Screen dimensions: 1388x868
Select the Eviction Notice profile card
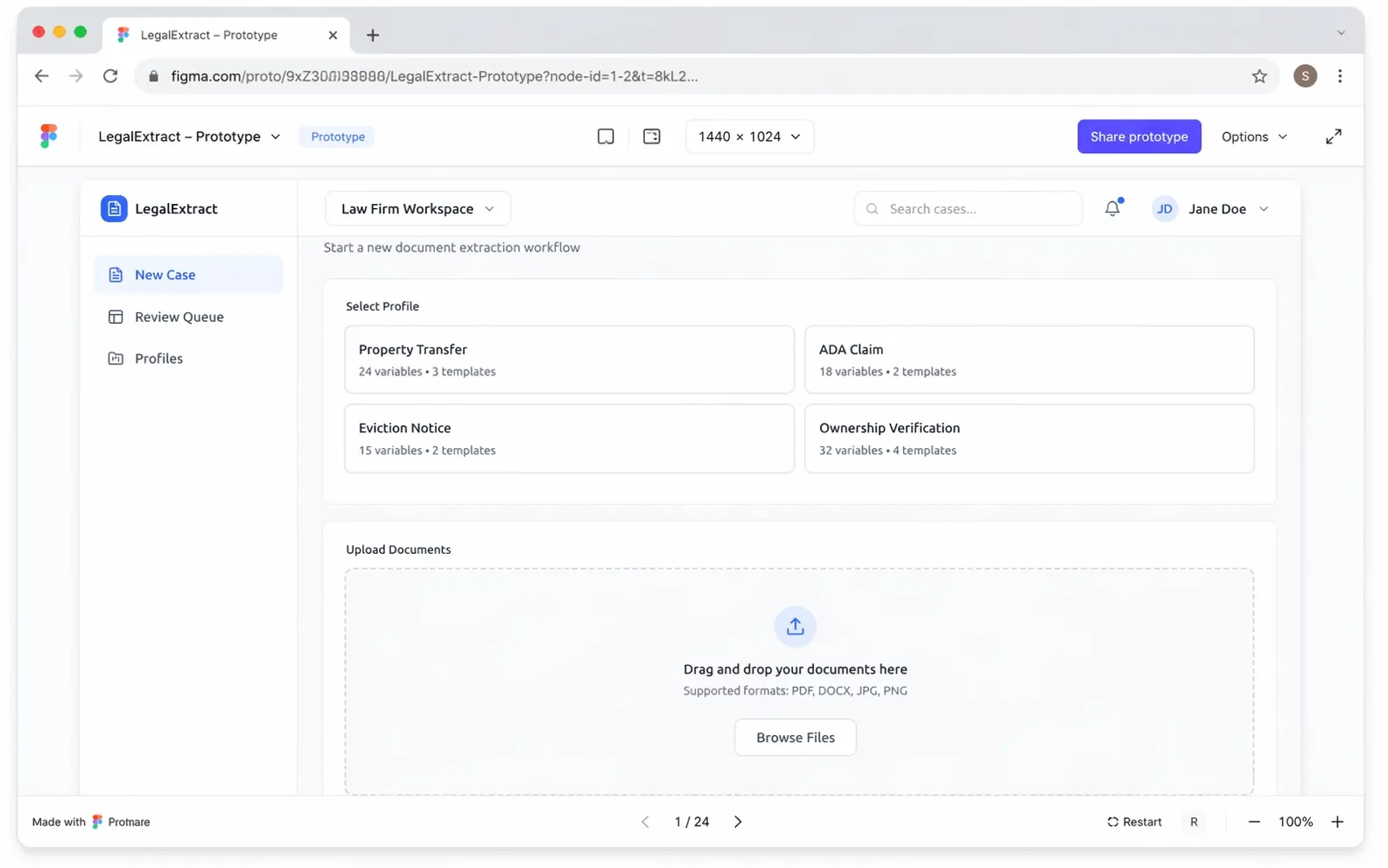pos(569,438)
